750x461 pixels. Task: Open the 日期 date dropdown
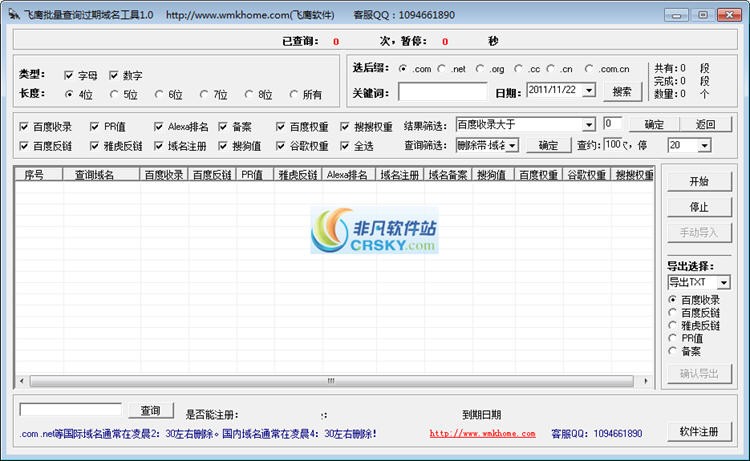(x=589, y=90)
